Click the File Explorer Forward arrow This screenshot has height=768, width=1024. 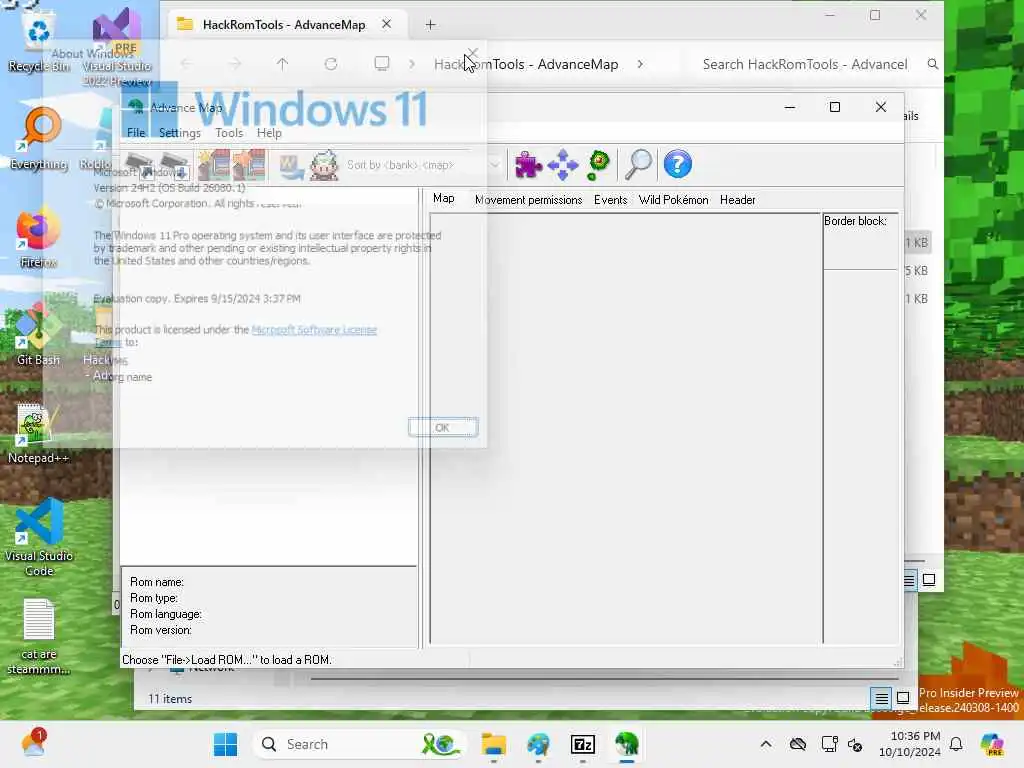click(x=234, y=64)
